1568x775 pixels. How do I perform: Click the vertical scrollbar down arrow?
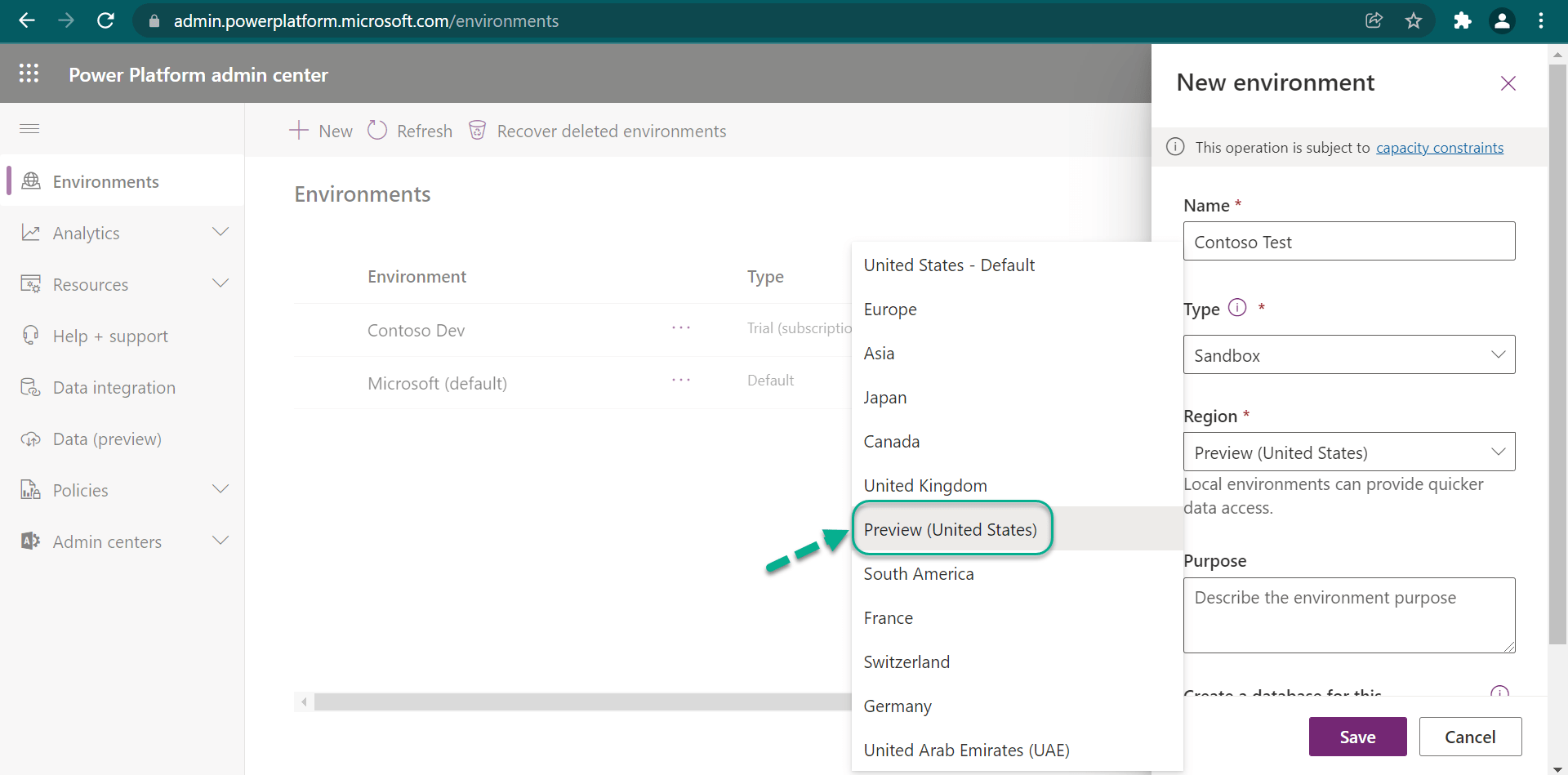tap(1557, 768)
